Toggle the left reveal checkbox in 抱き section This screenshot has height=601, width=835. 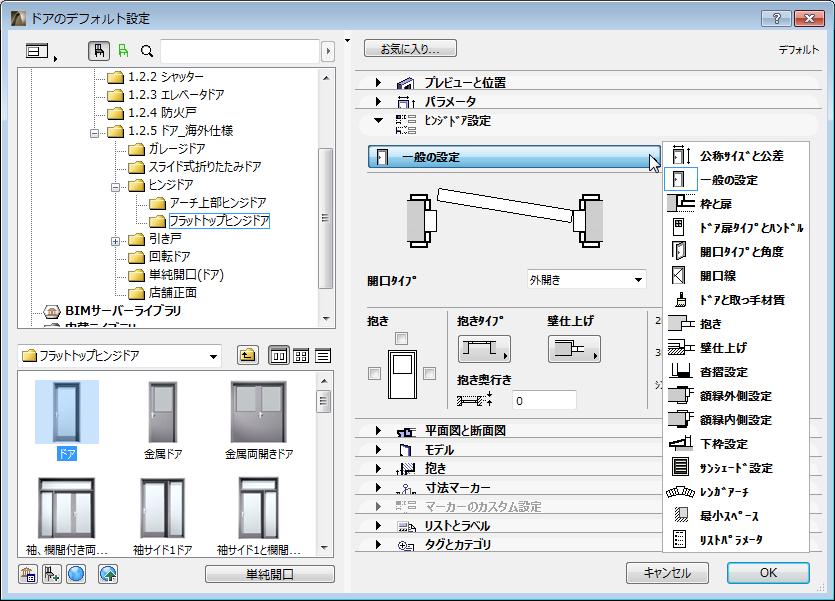pos(375,372)
